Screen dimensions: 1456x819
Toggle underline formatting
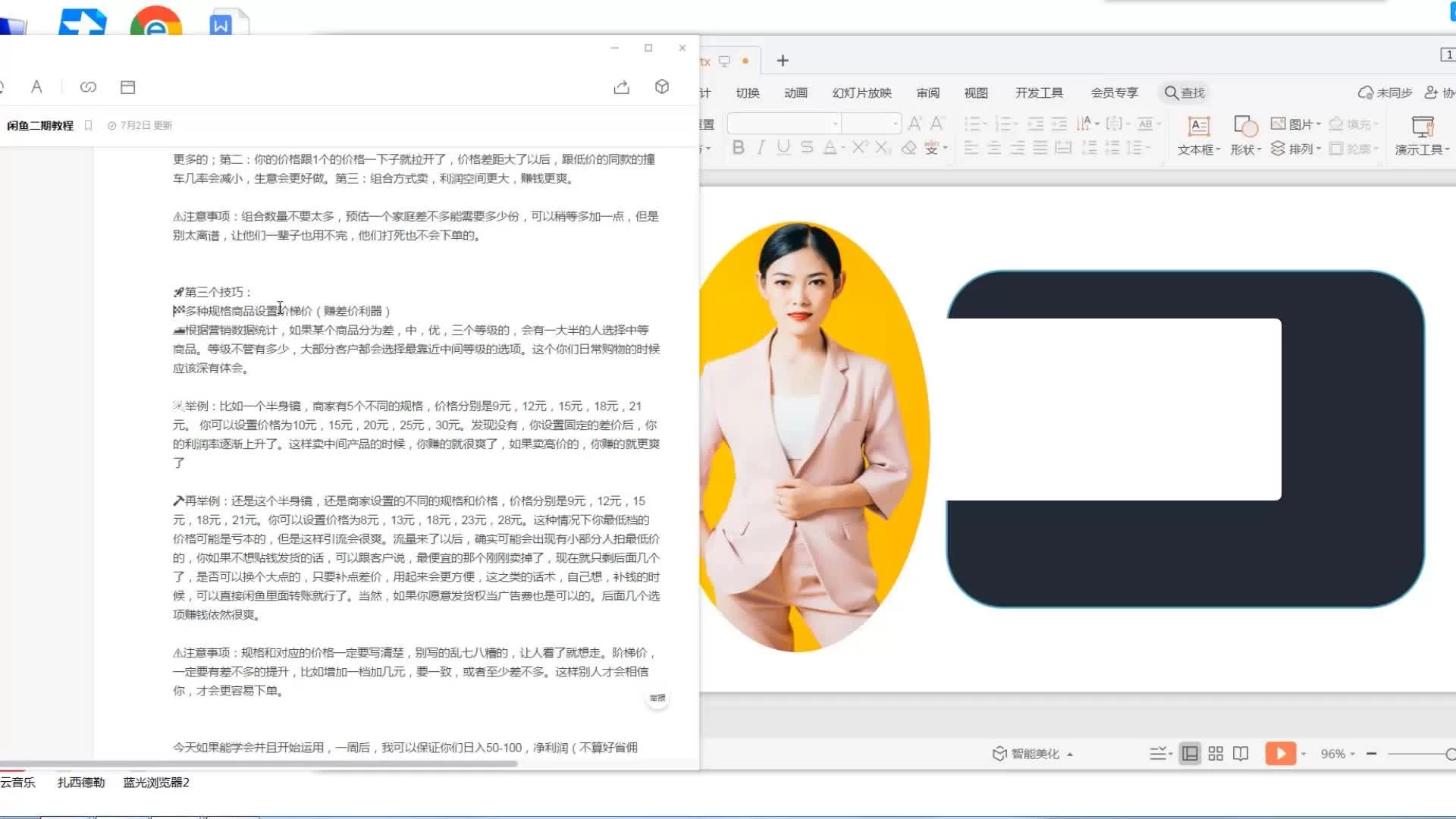[x=783, y=148]
